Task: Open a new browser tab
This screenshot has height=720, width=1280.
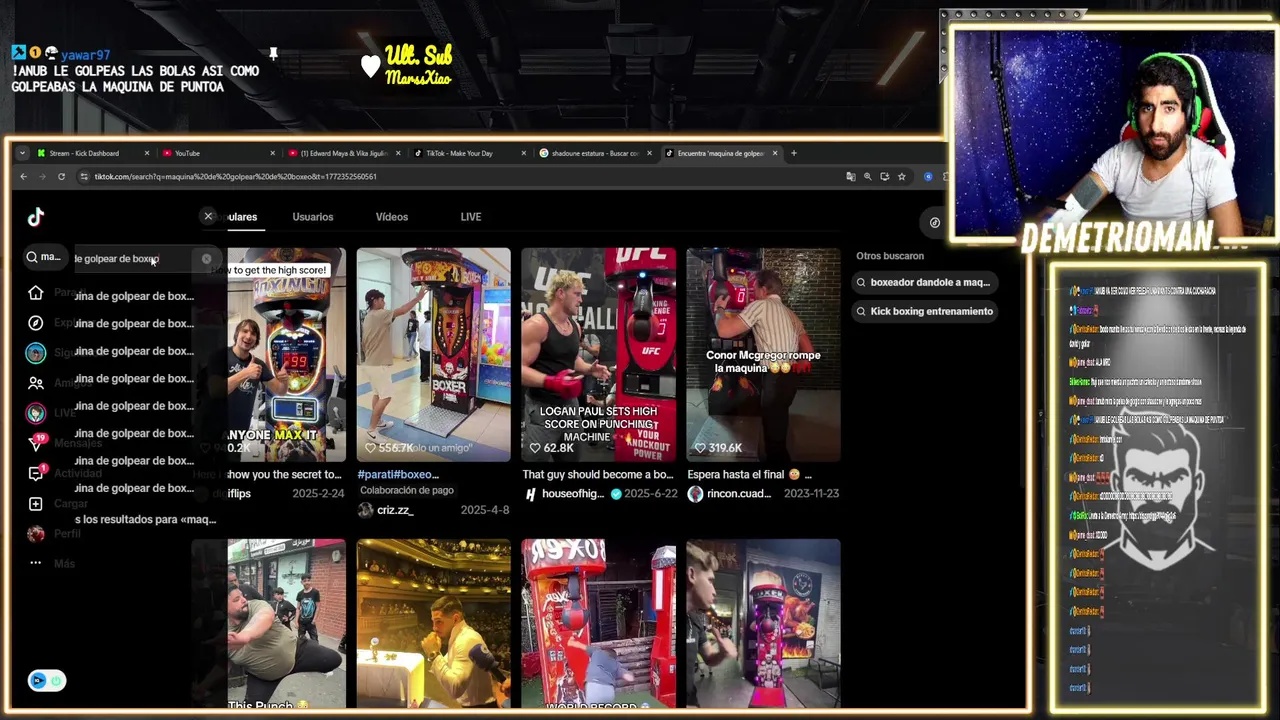Action: 794,153
